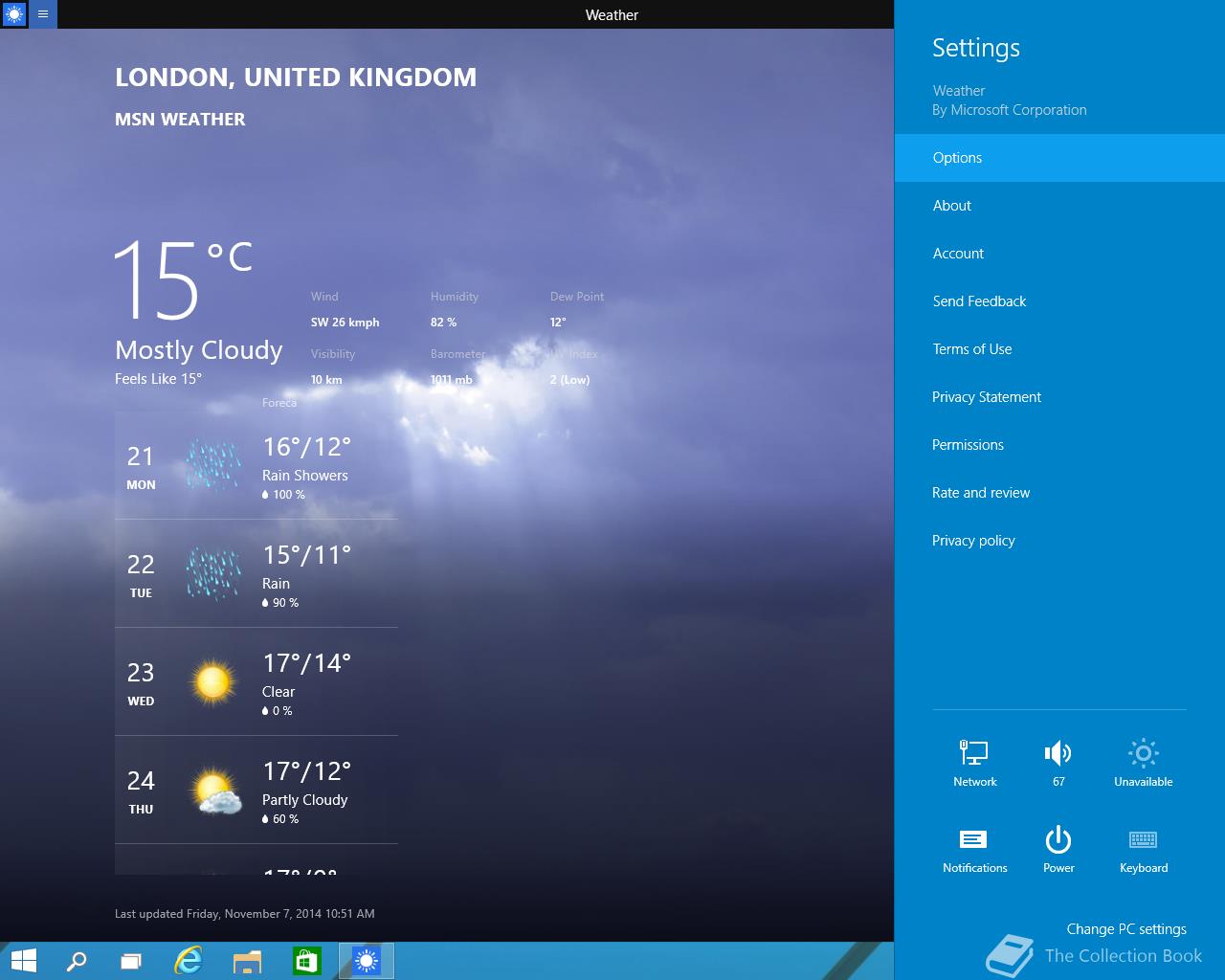Click the UV Index value 2 (Low)
This screenshot has width=1225, height=980.
[x=569, y=380]
